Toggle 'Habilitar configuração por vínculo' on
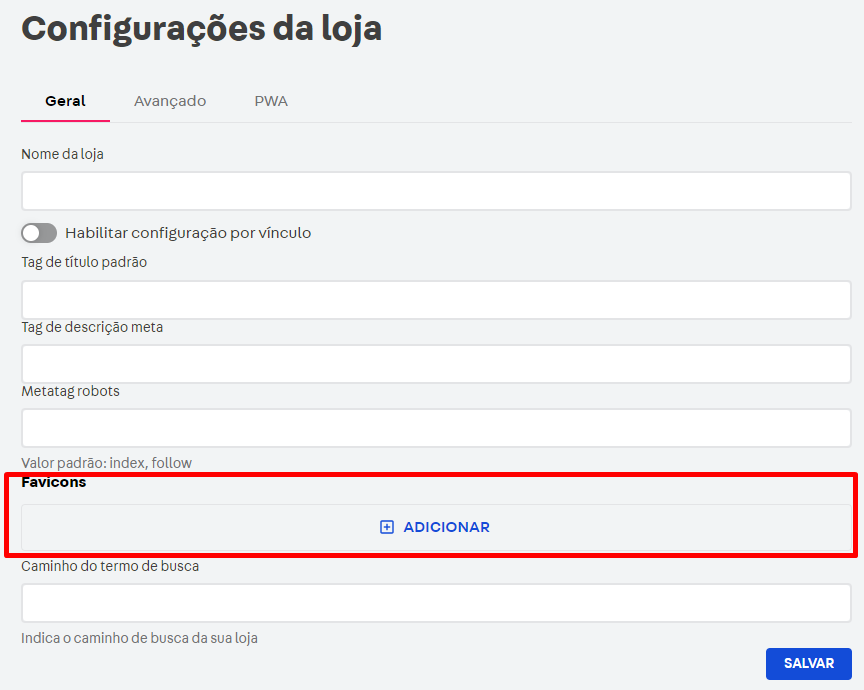Screen dimensions: 864x690 click(38, 232)
